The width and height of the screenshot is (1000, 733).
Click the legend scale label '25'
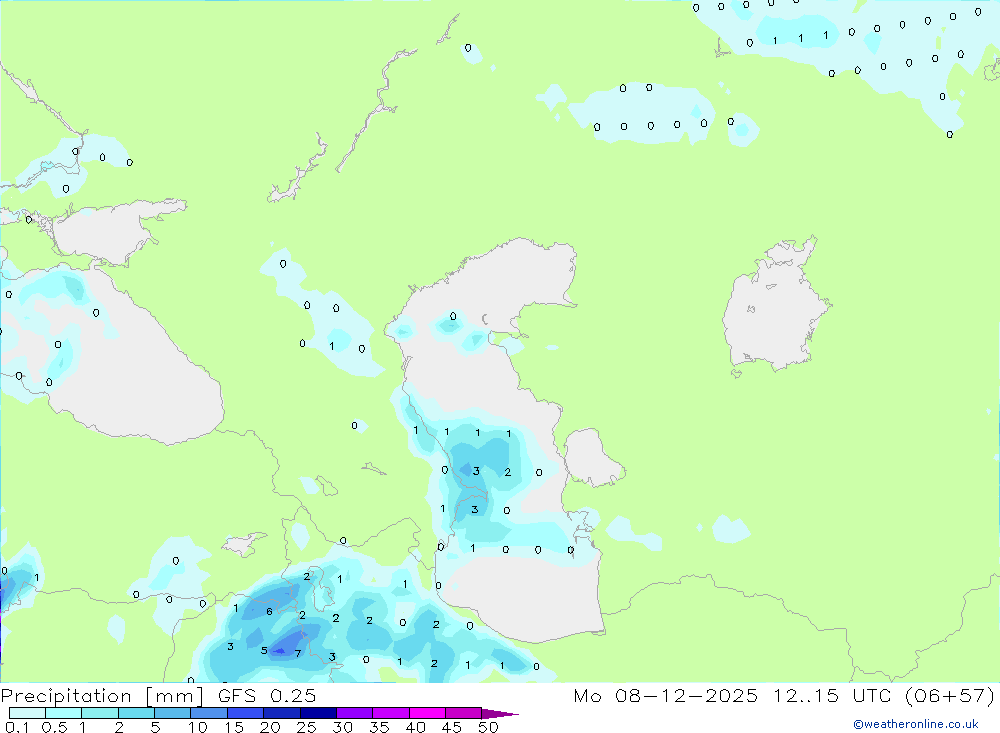[306, 727]
